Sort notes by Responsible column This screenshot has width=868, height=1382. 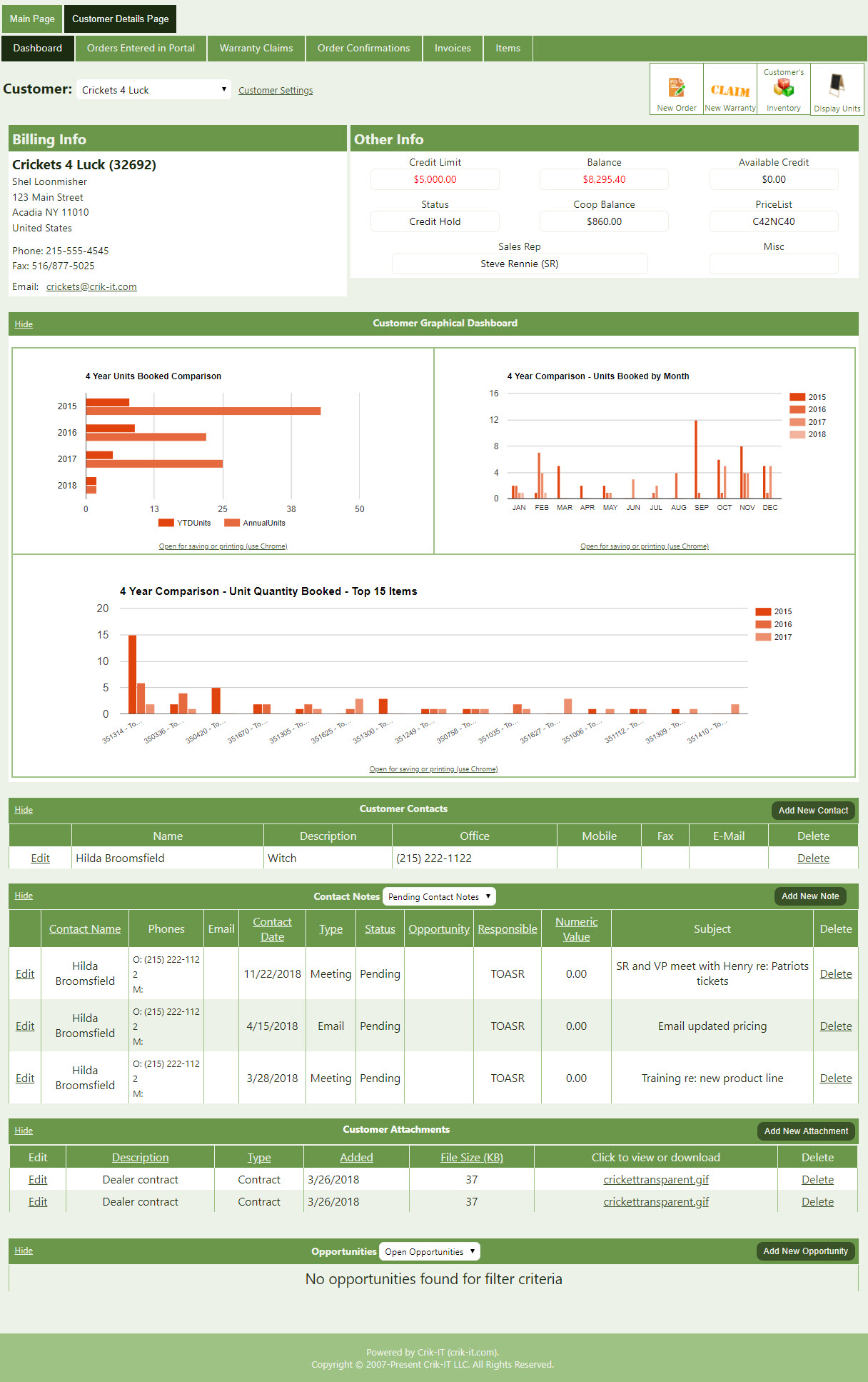[x=508, y=928]
